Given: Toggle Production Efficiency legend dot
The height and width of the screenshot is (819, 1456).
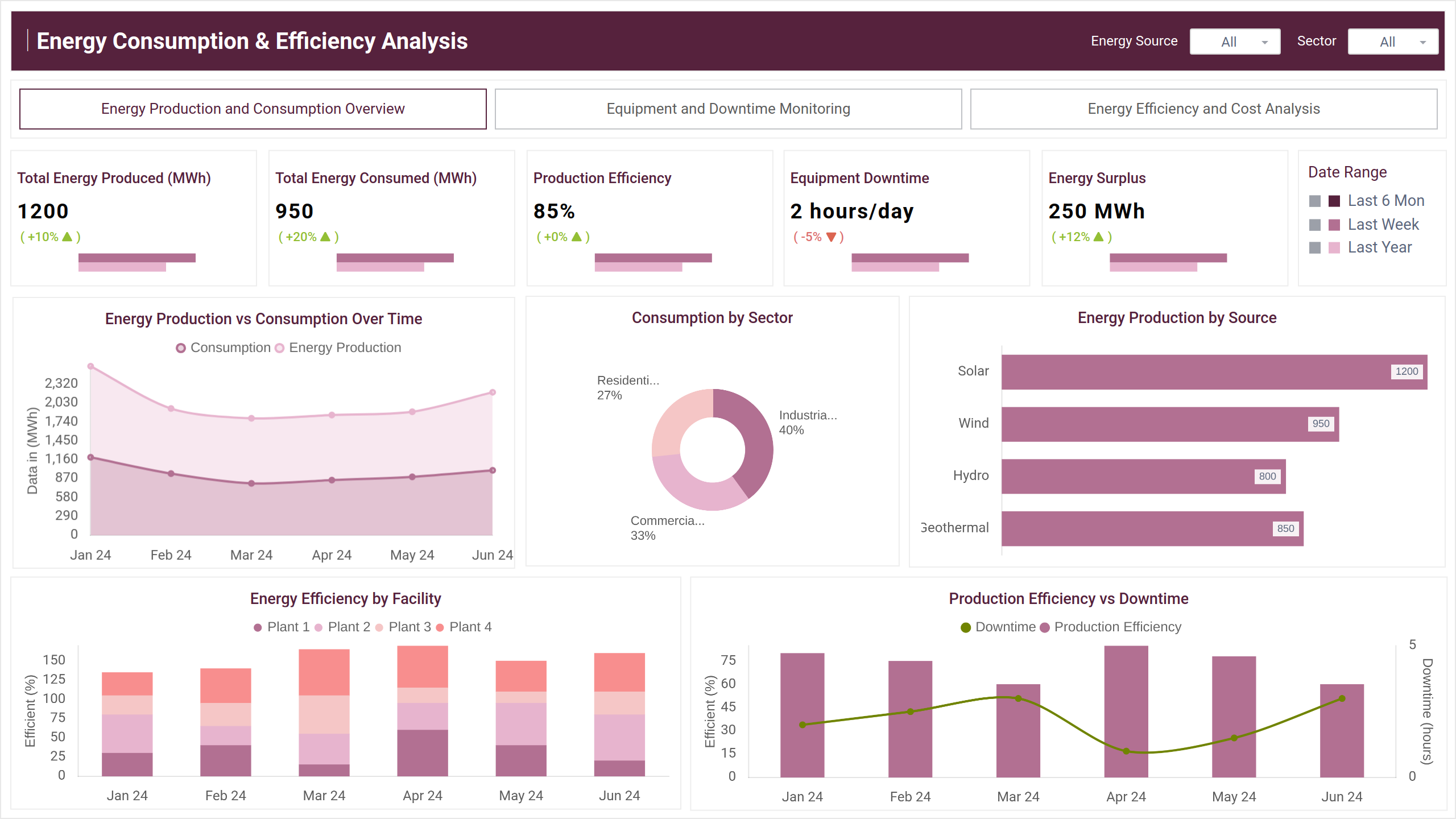Looking at the screenshot, I should point(1045,627).
